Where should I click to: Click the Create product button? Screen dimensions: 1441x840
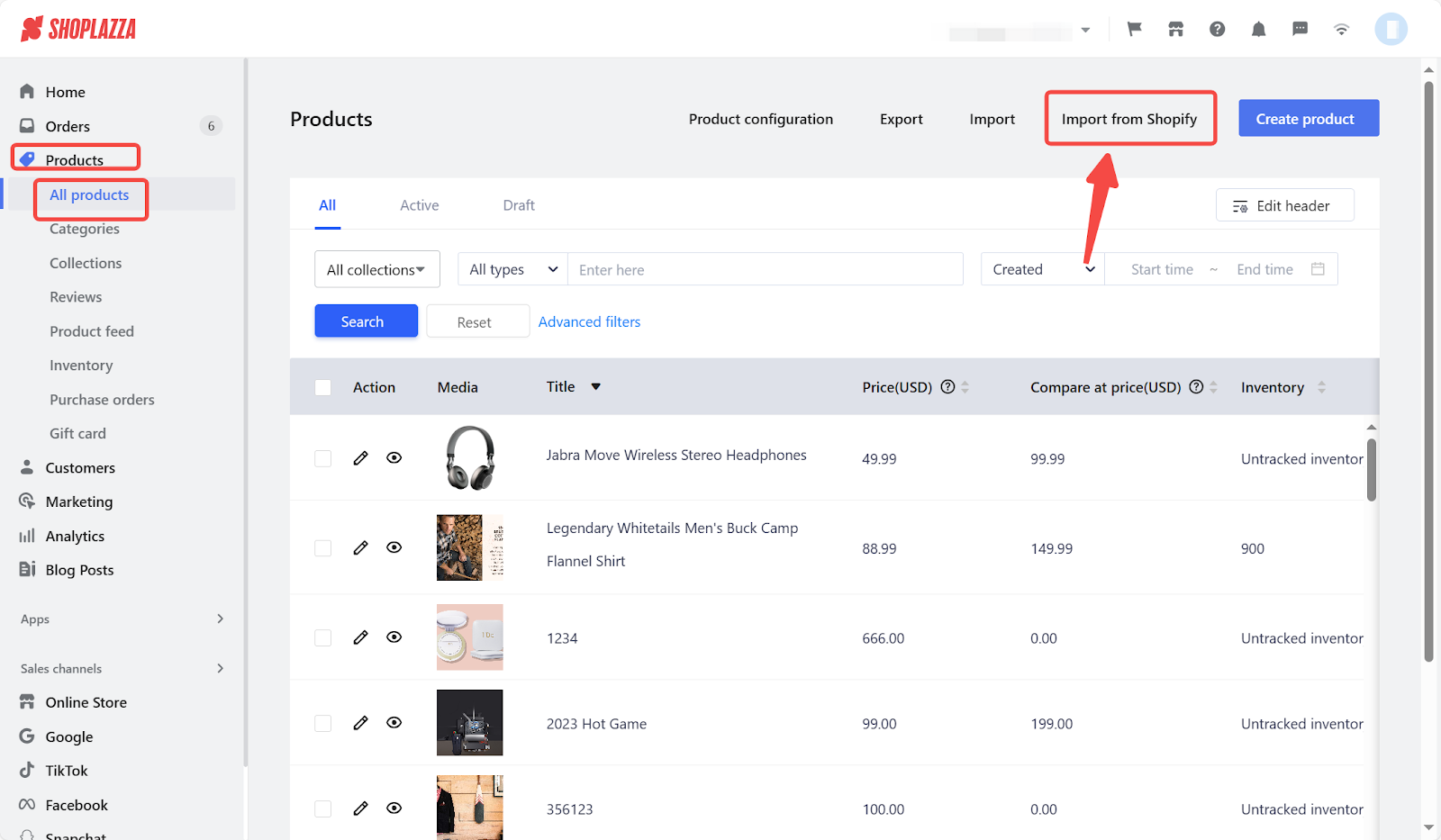point(1309,118)
